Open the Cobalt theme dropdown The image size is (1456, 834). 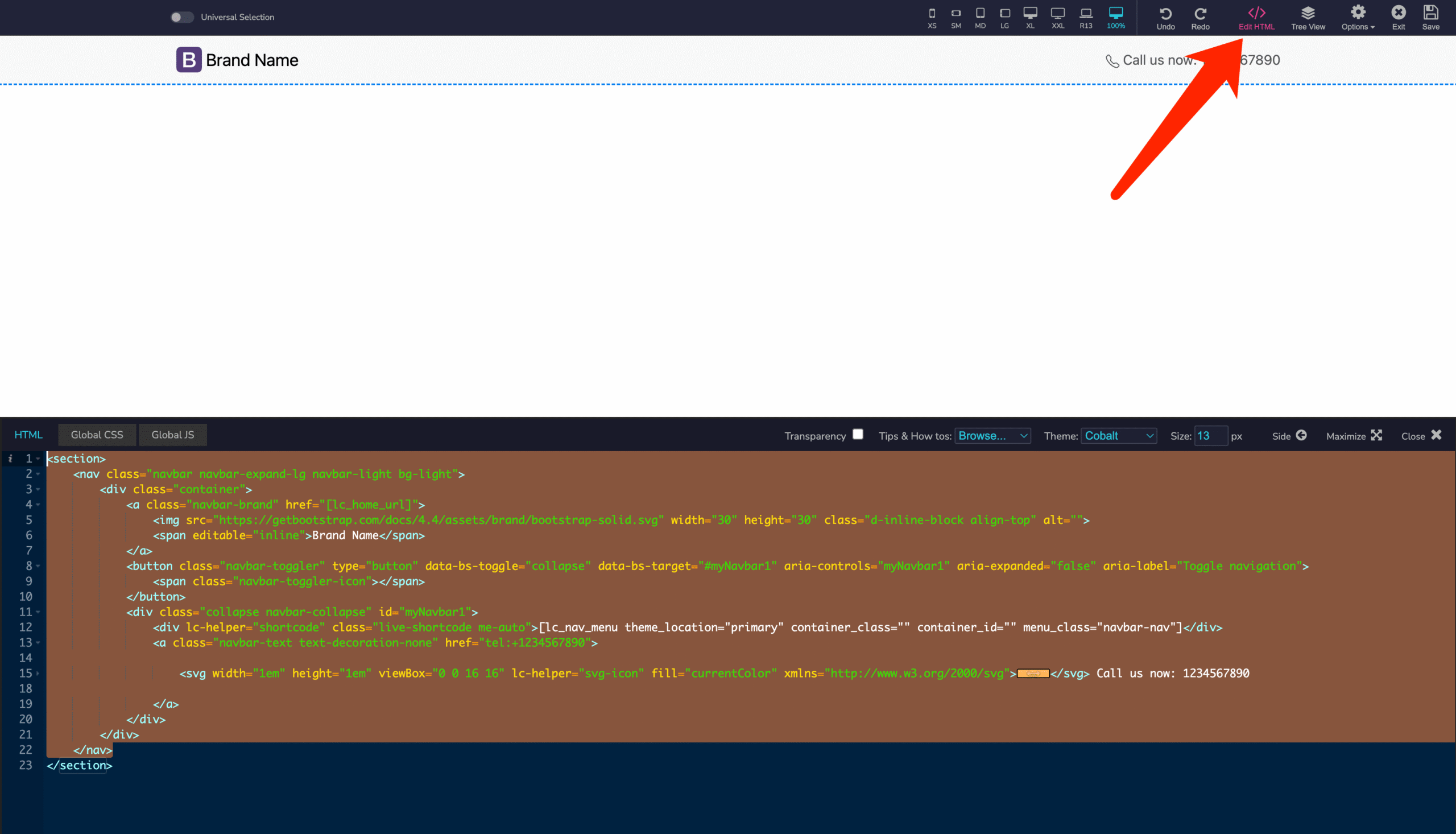pyautogui.click(x=1118, y=436)
